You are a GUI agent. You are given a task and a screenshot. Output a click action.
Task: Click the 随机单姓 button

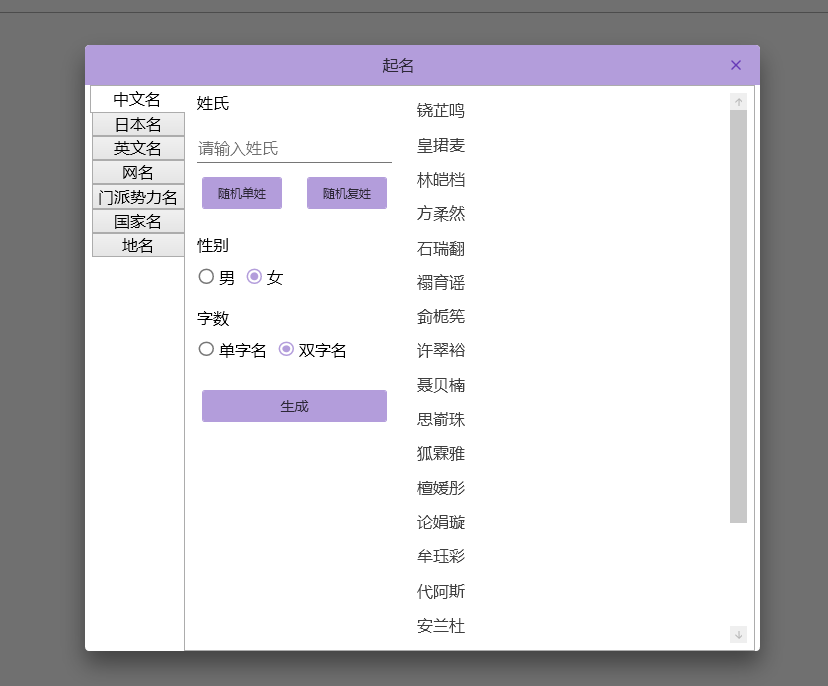pyautogui.click(x=241, y=193)
